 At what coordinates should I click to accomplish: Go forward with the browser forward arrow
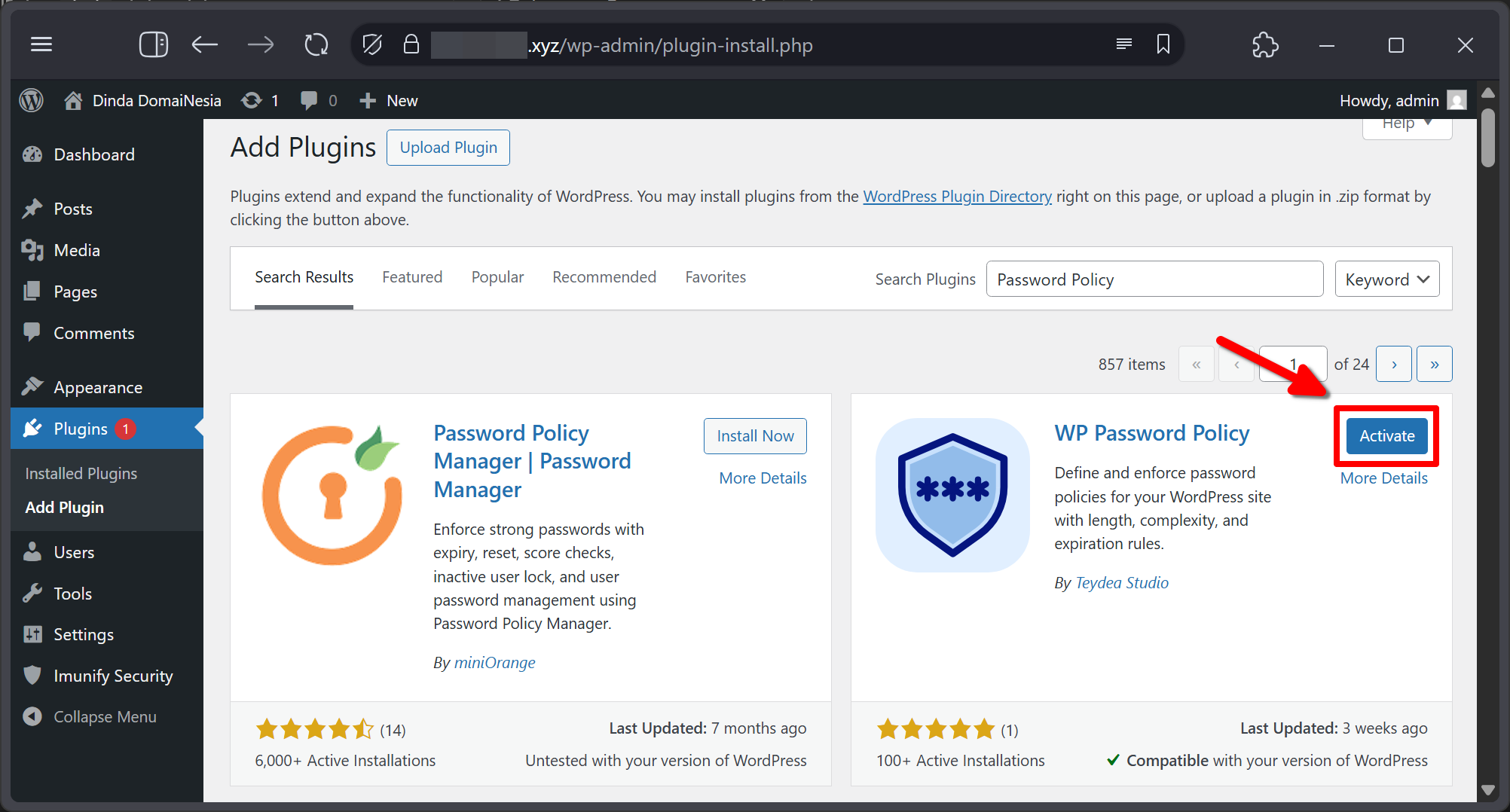point(261,45)
